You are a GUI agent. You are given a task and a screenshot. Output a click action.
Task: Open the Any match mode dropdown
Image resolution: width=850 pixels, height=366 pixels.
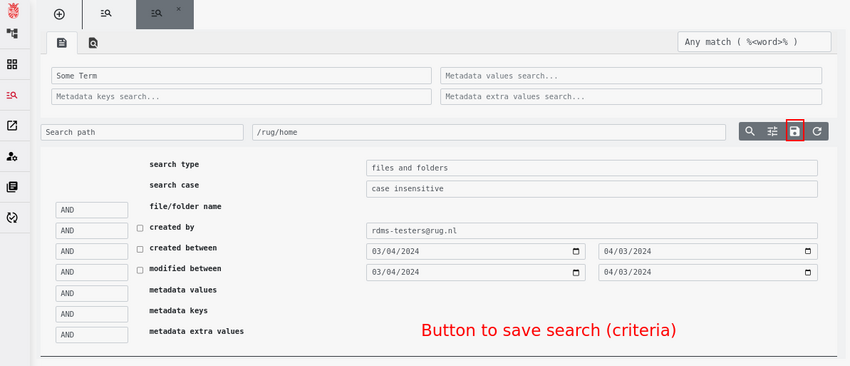(754, 42)
